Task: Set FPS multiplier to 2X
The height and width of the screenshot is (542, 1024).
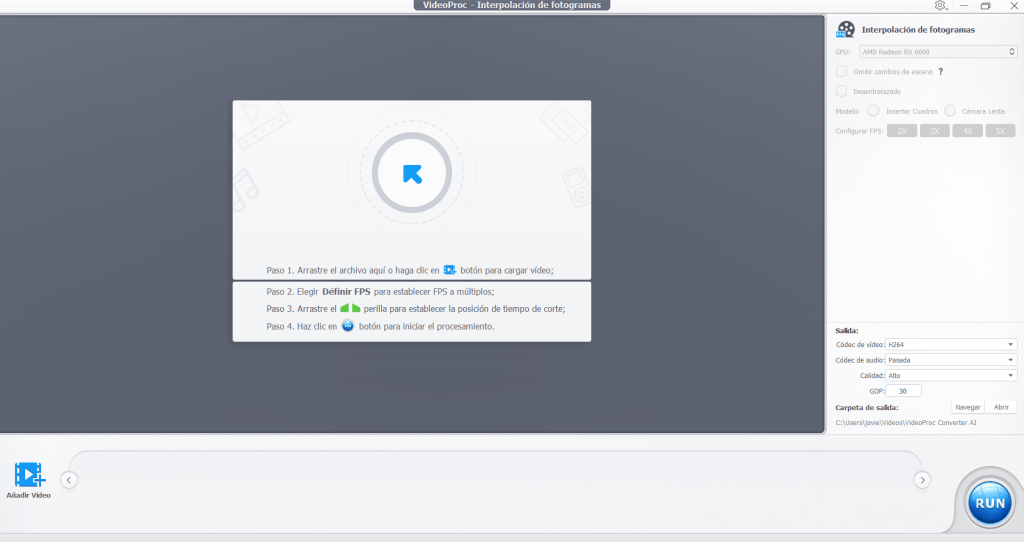Action: 902,131
